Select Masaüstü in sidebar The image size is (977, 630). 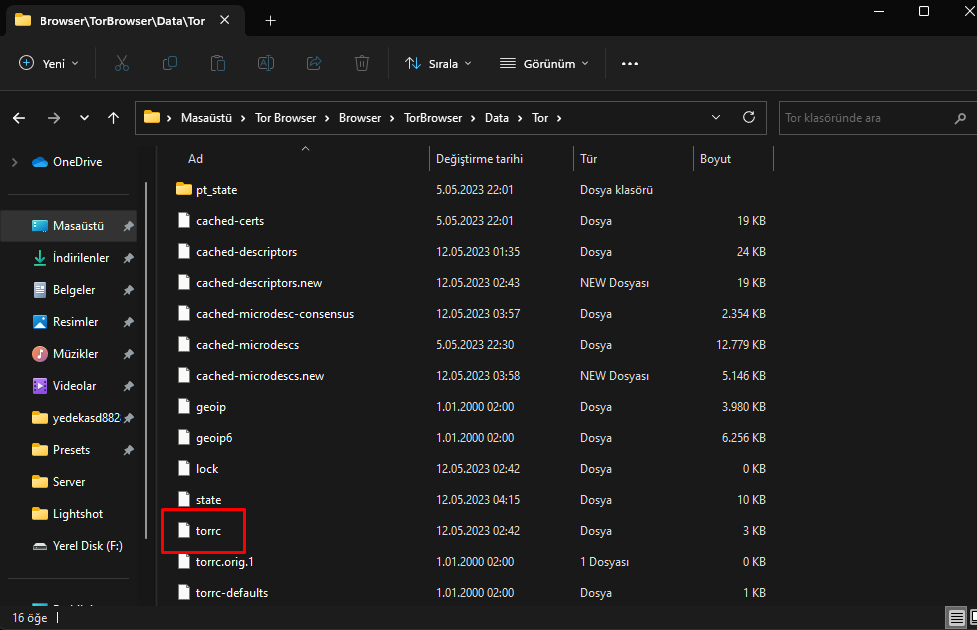[69, 226]
